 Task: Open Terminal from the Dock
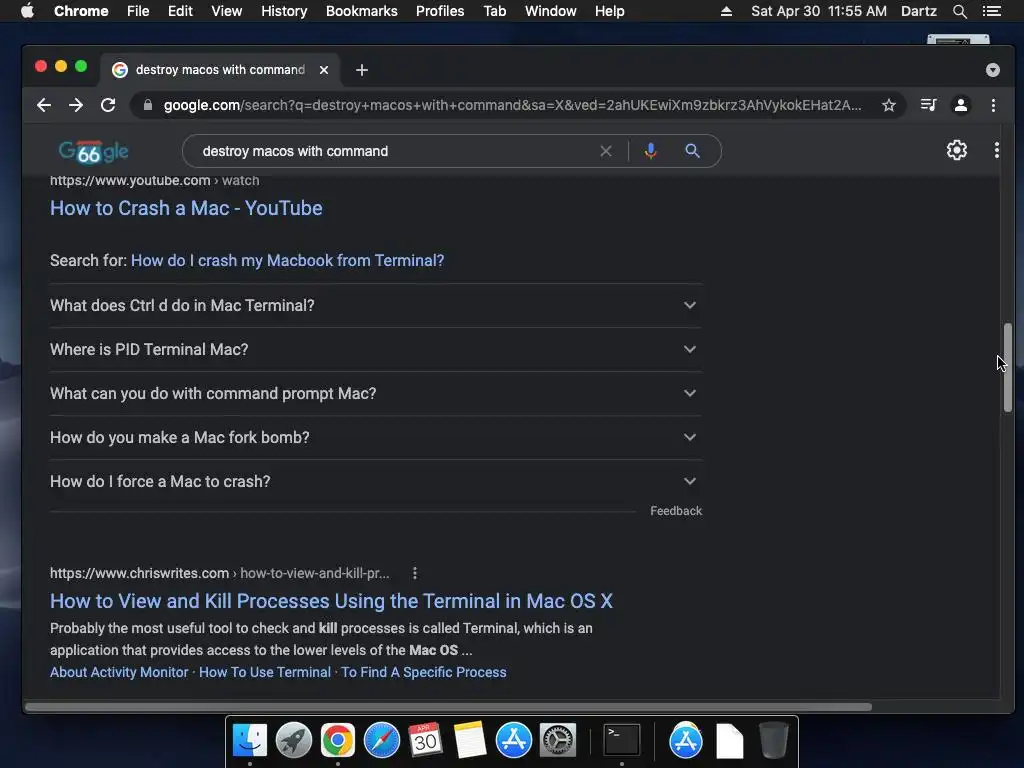click(x=621, y=740)
